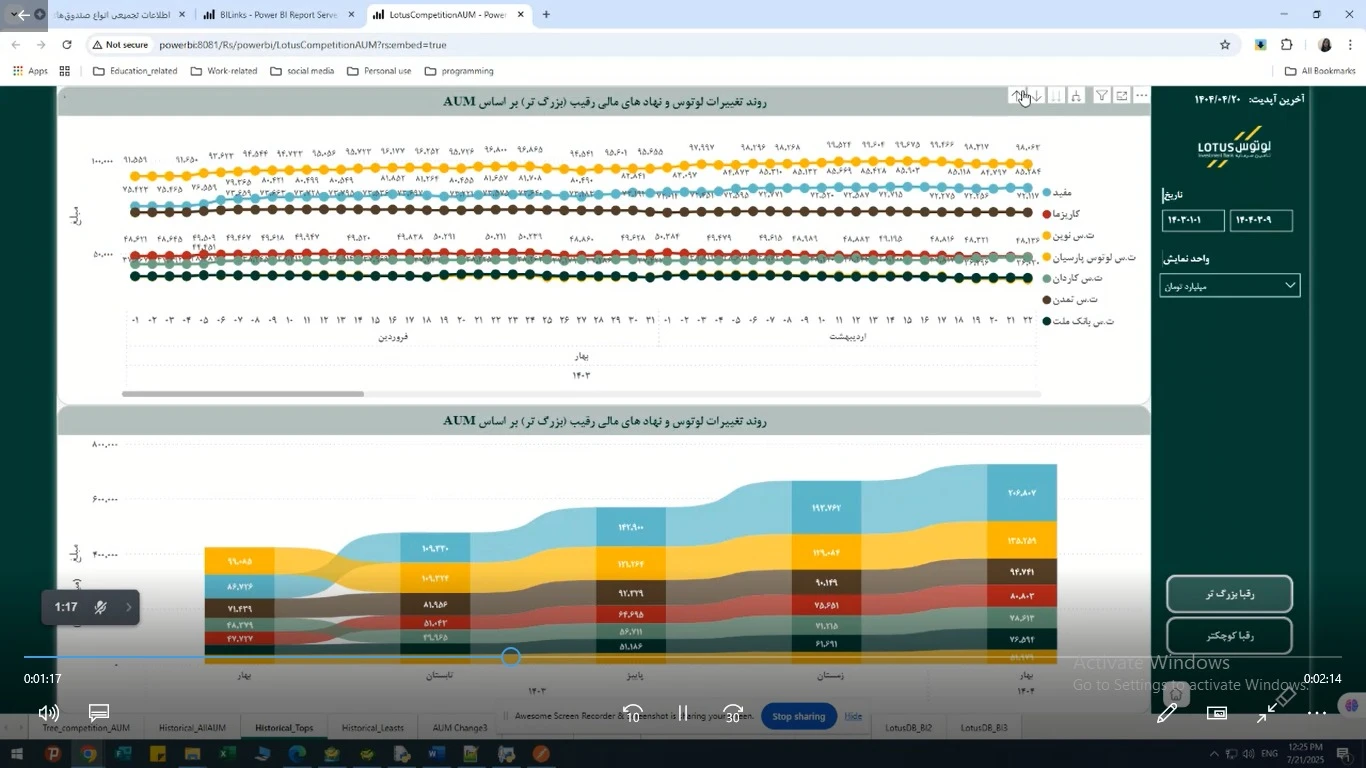
Task: Open the chart's more options ellipsis
Action: 1141,96
